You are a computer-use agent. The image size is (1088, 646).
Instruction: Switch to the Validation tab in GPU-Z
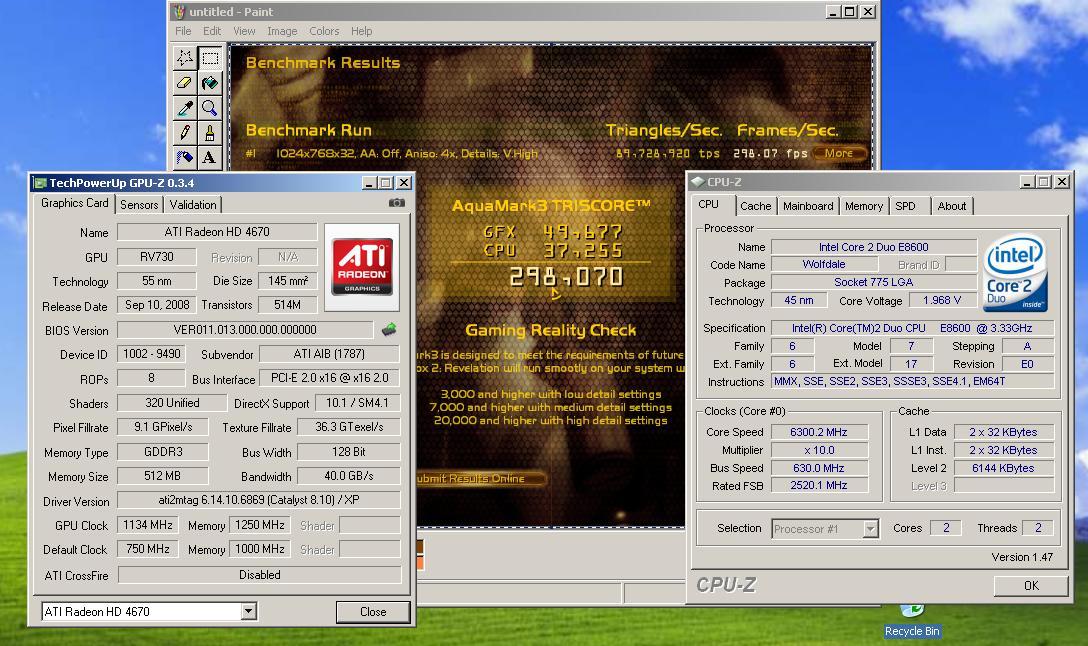pyautogui.click(x=193, y=205)
